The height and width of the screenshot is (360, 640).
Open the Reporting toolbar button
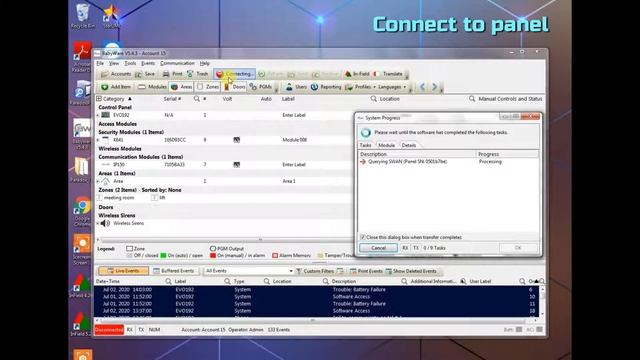pyautogui.click(x=326, y=87)
